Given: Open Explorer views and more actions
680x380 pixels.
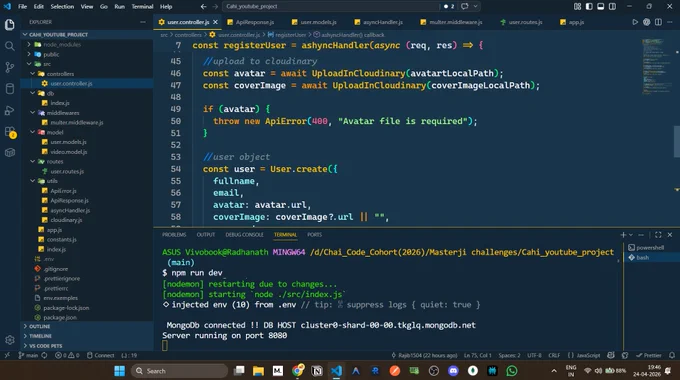Looking at the screenshot, I should point(143,22).
